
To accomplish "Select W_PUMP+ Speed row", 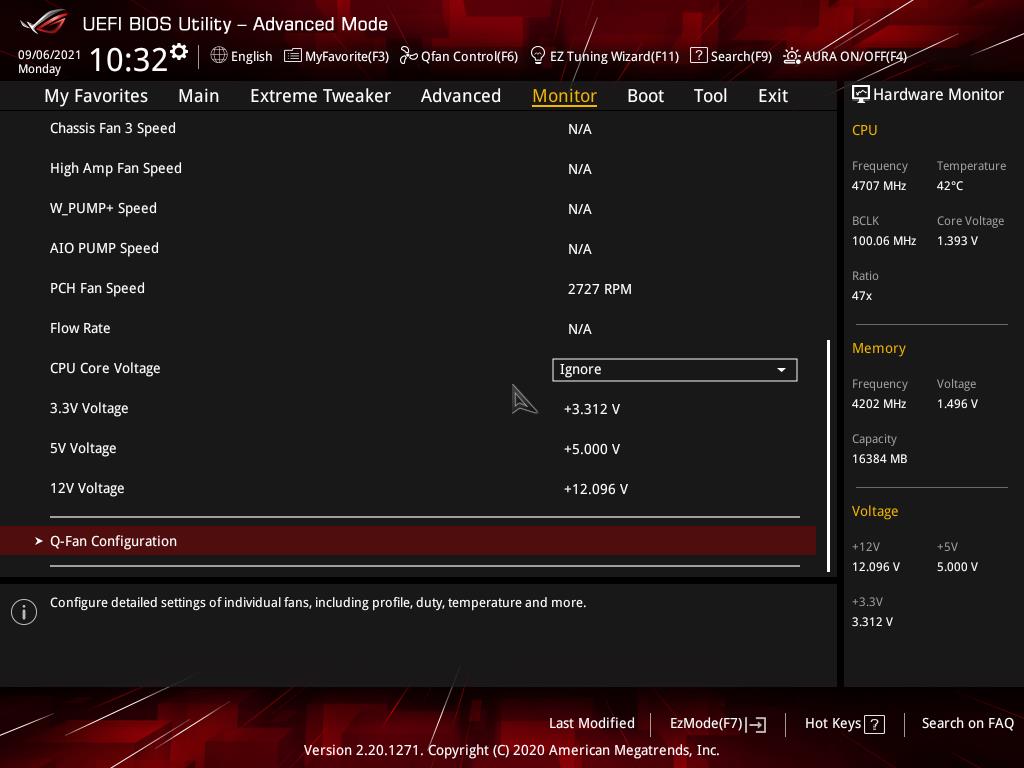I will coord(408,208).
